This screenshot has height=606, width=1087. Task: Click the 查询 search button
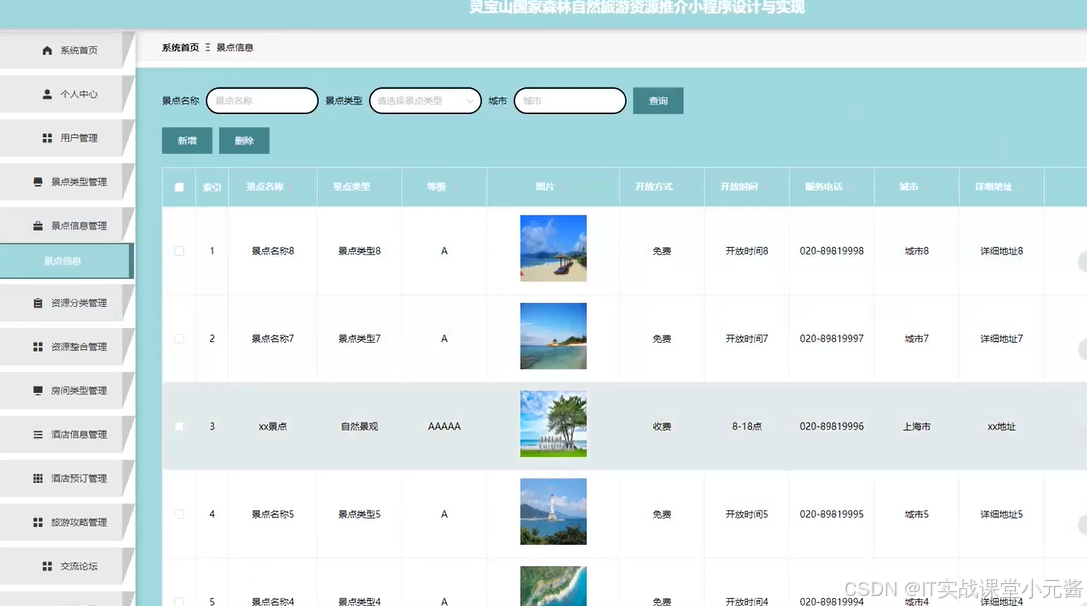pos(658,101)
